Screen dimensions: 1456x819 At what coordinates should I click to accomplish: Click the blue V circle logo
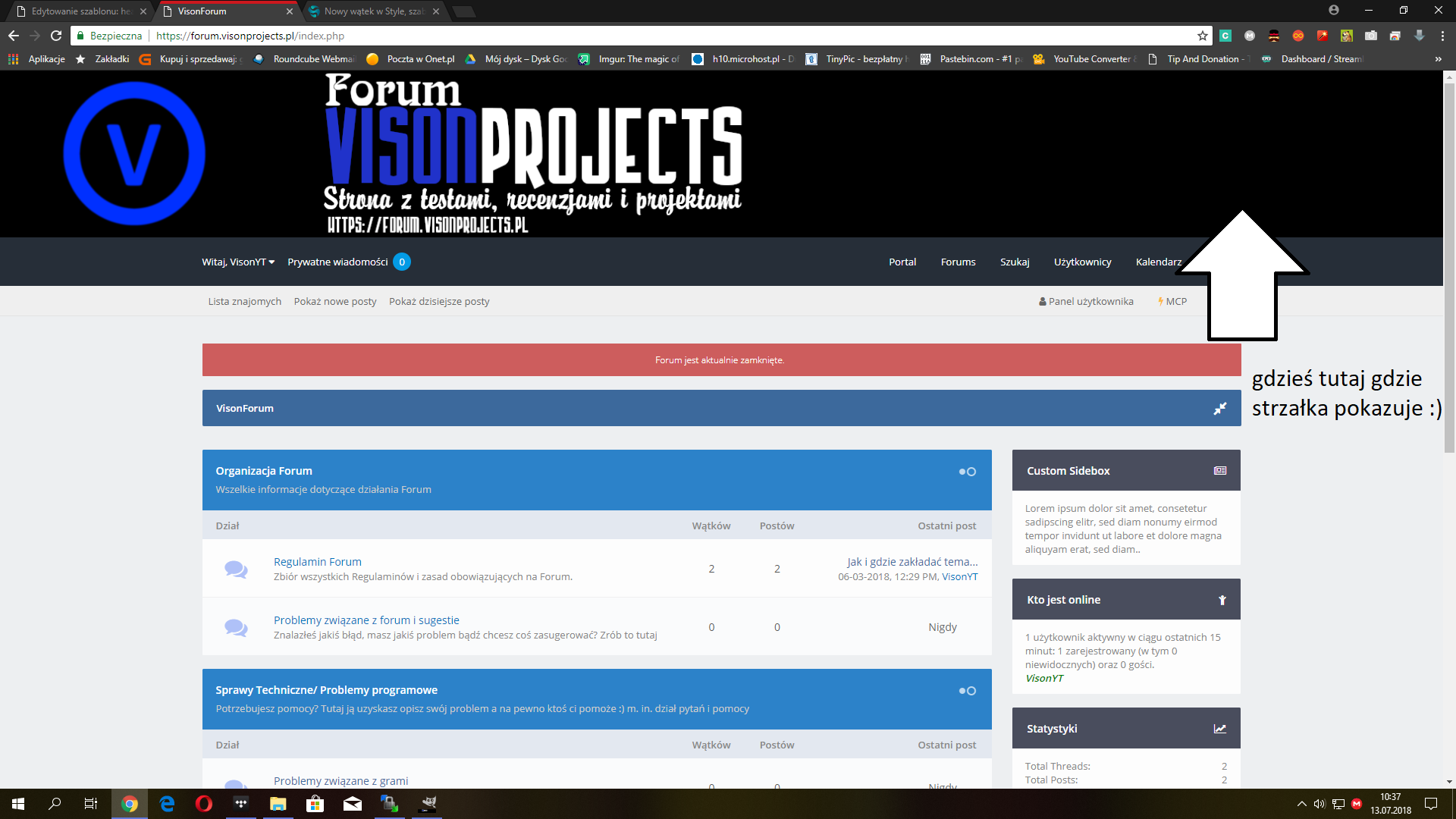coord(134,154)
